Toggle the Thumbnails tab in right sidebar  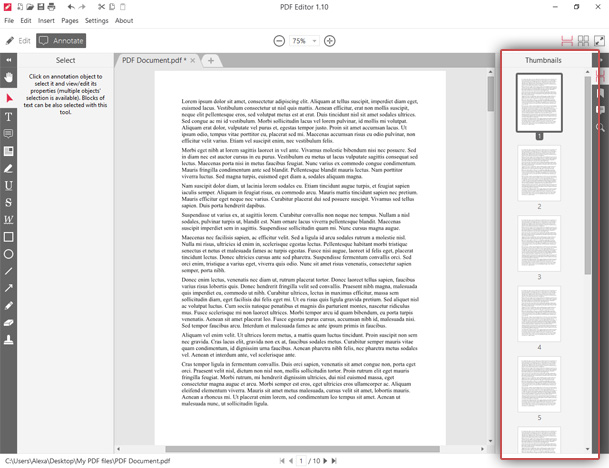(600, 76)
